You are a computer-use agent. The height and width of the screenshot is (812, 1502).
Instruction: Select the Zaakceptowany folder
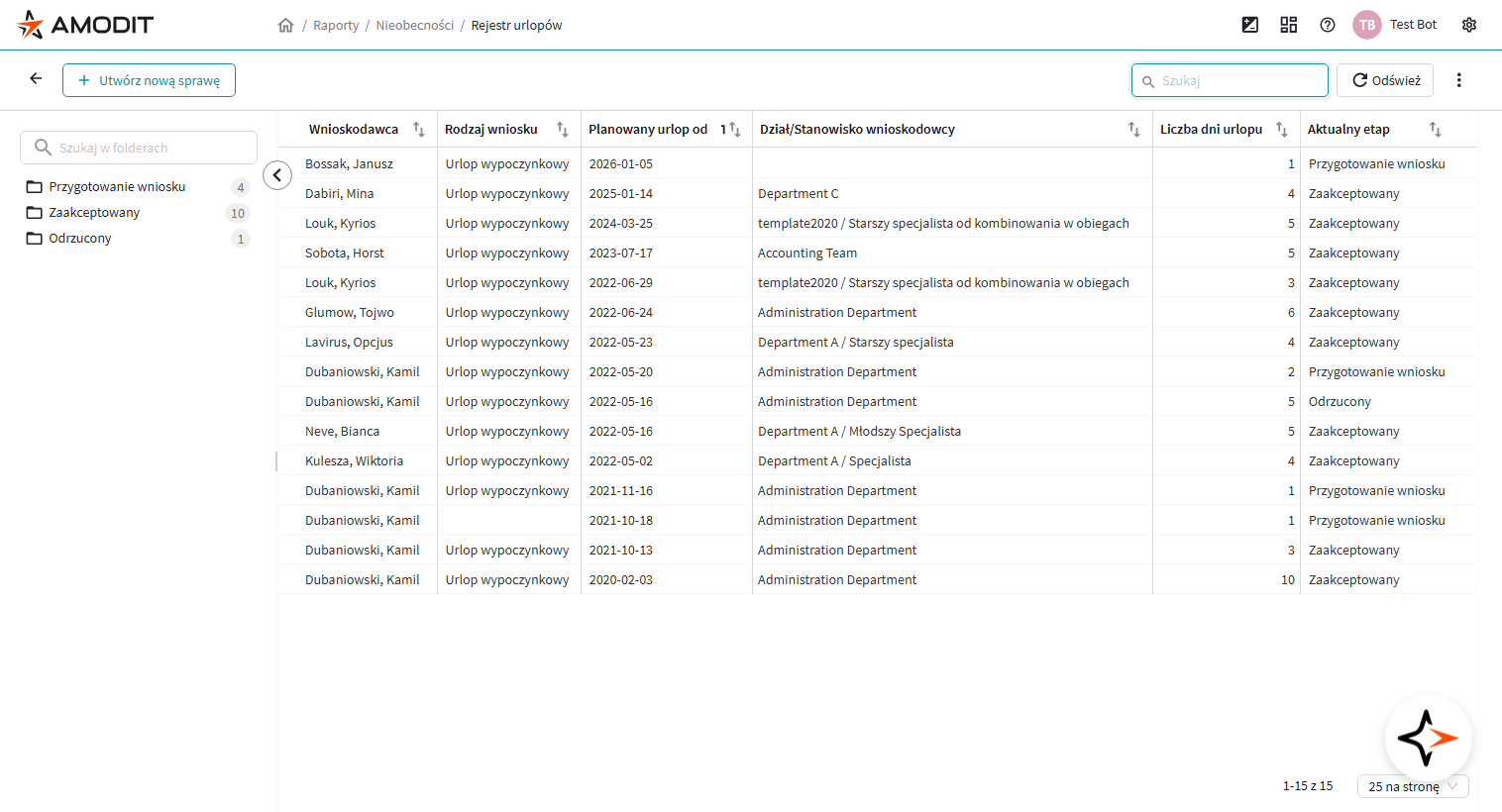[x=94, y=213]
